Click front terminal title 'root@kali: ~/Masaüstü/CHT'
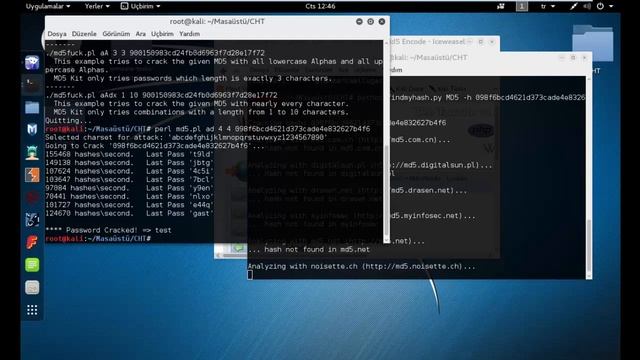The height and width of the screenshot is (360, 640). pyautogui.click(x=217, y=22)
